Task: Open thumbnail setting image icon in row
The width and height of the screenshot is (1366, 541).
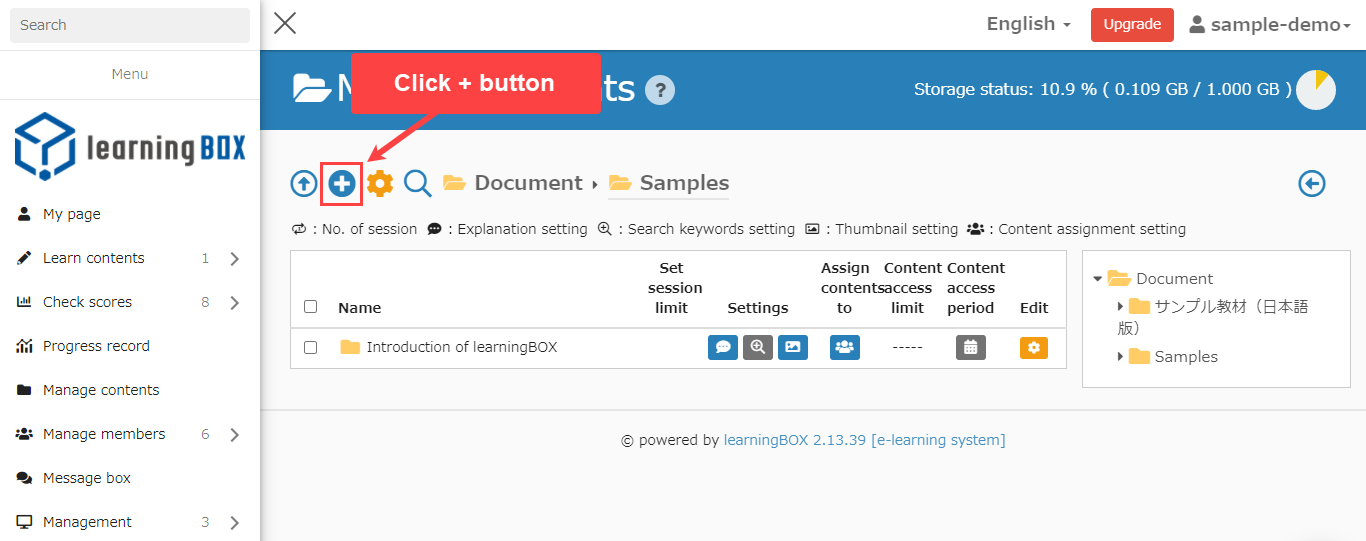Action: point(793,347)
